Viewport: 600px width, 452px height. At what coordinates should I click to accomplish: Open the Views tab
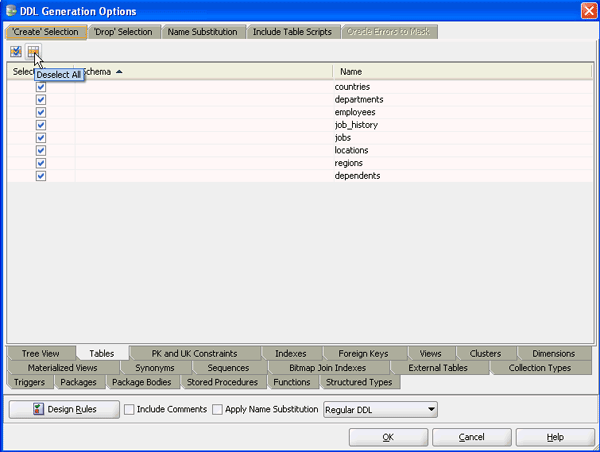430,354
